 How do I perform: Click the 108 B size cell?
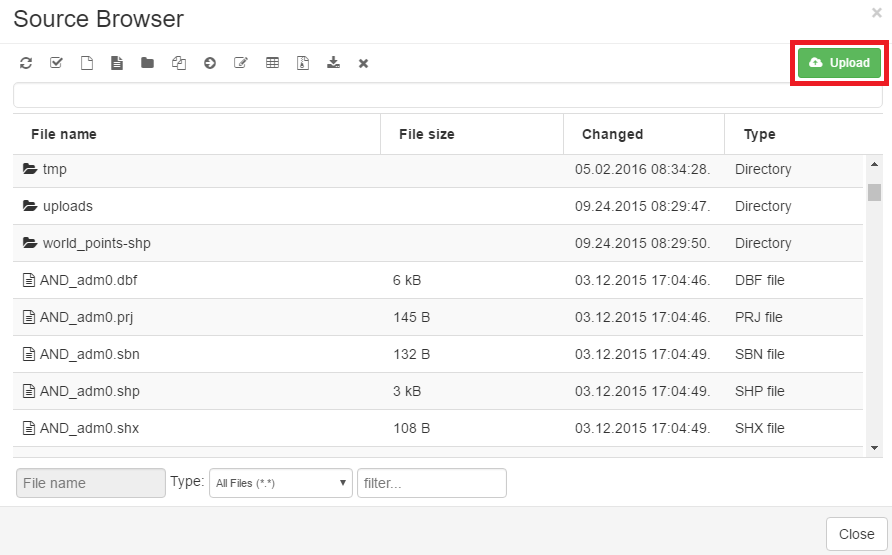click(x=411, y=428)
